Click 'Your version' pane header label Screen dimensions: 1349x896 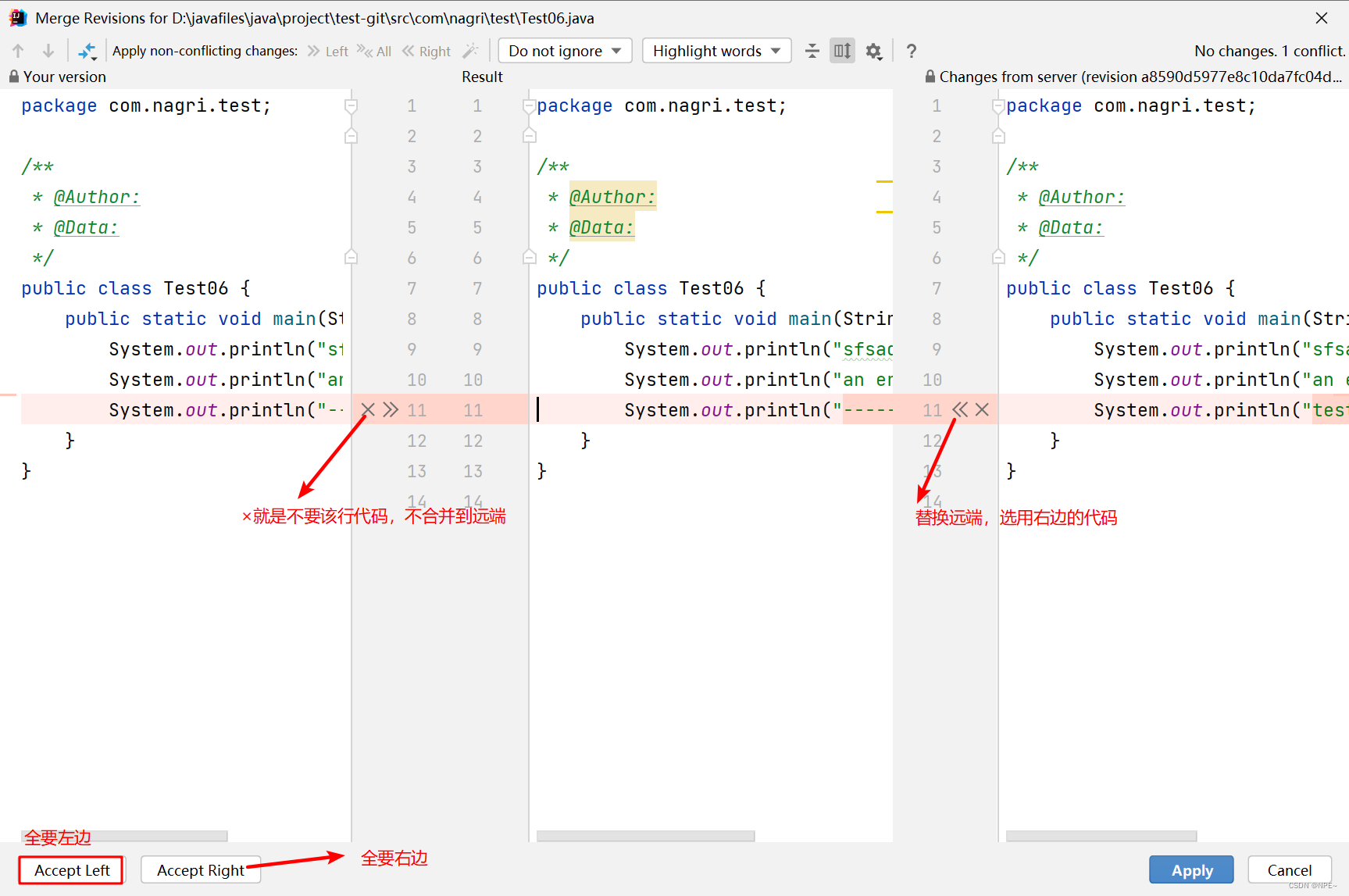[65, 77]
